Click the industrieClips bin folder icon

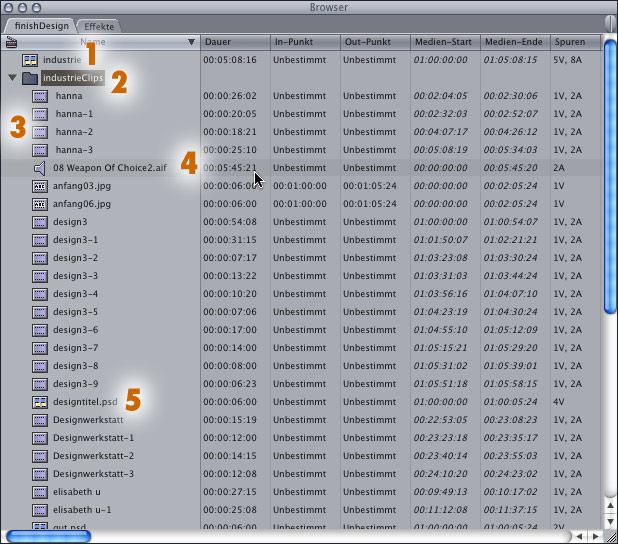pyautogui.click(x=30, y=78)
